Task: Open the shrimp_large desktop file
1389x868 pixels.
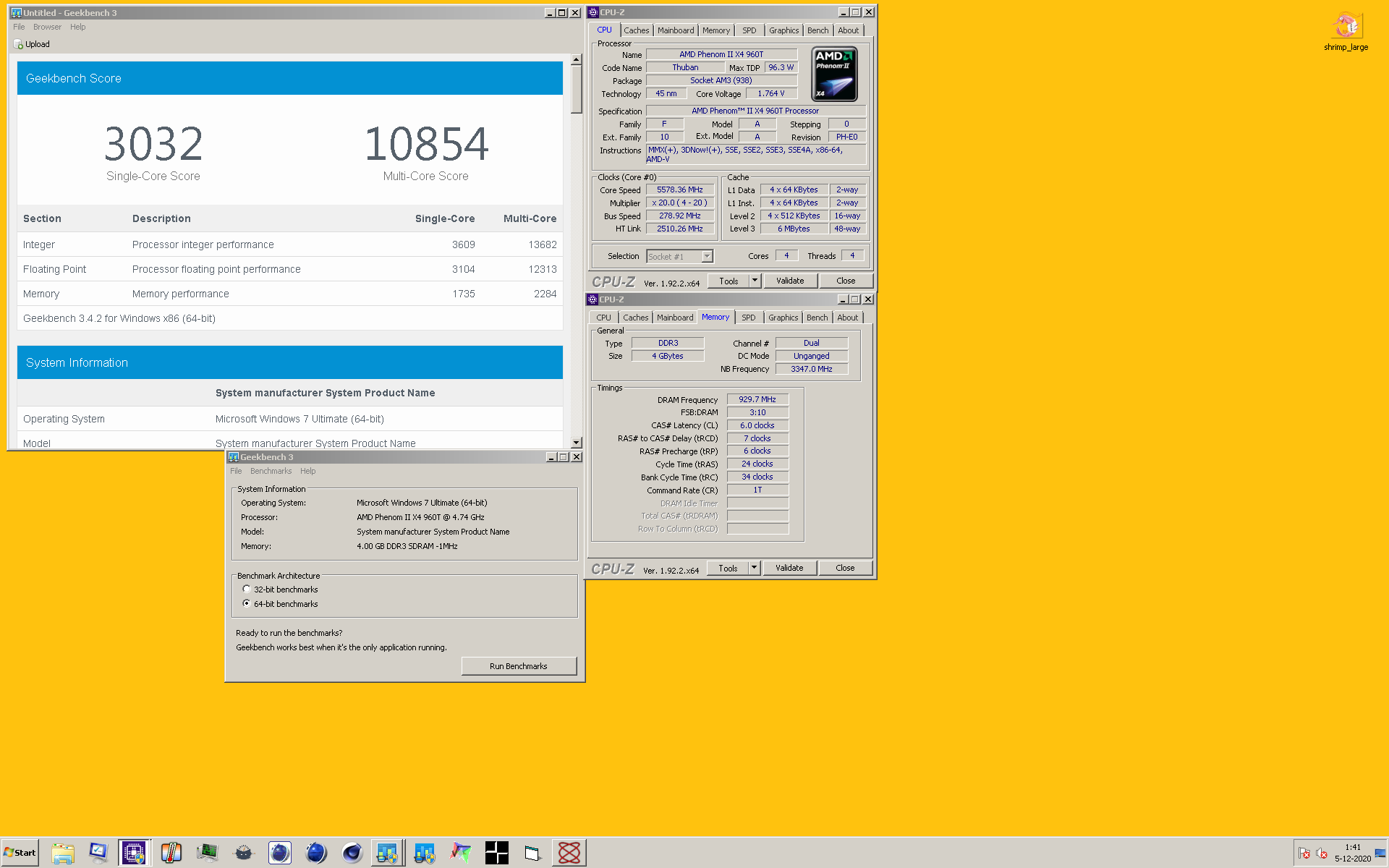Action: click(x=1346, y=32)
